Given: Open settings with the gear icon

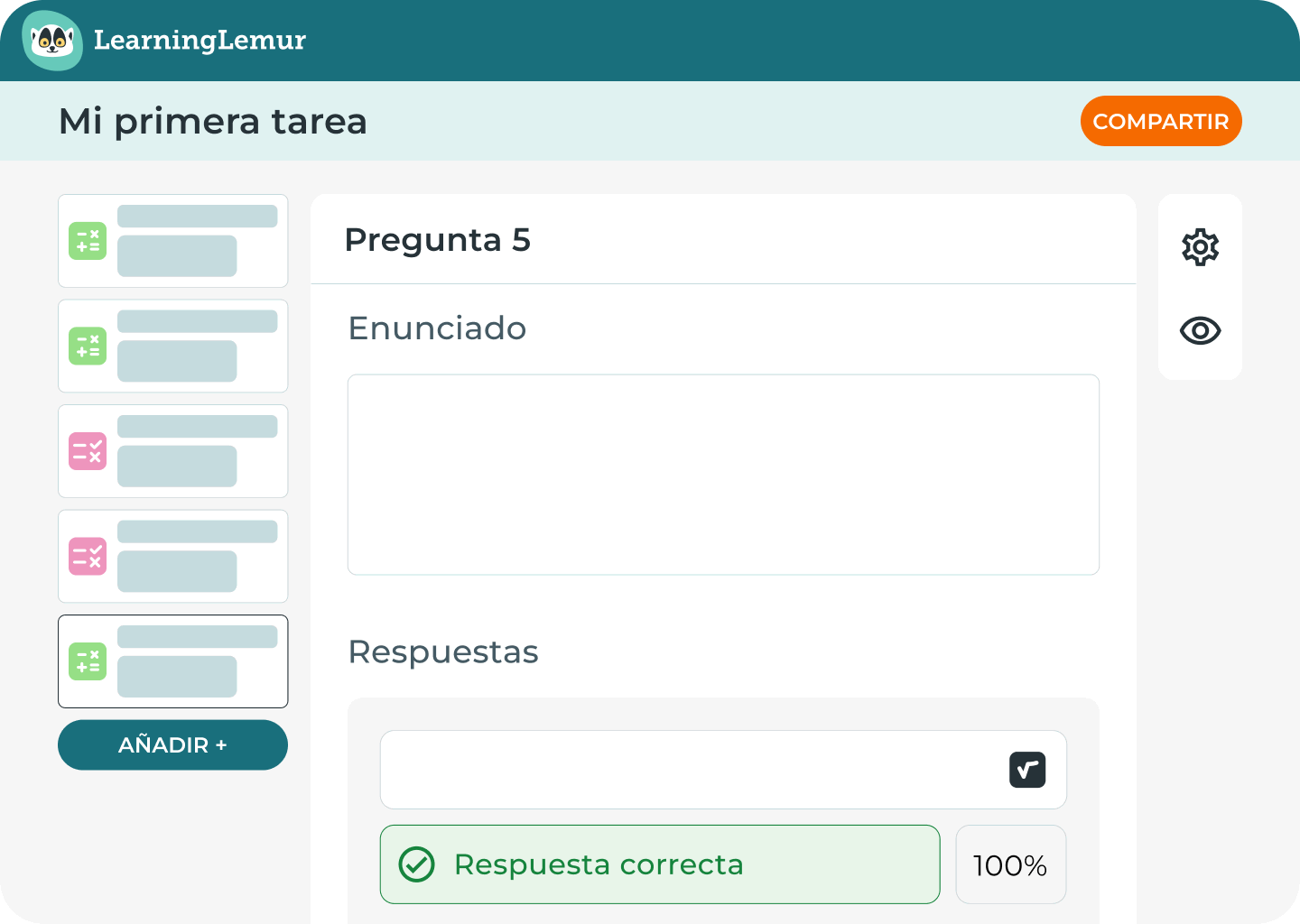Looking at the screenshot, I should [x=1200, y=247].
